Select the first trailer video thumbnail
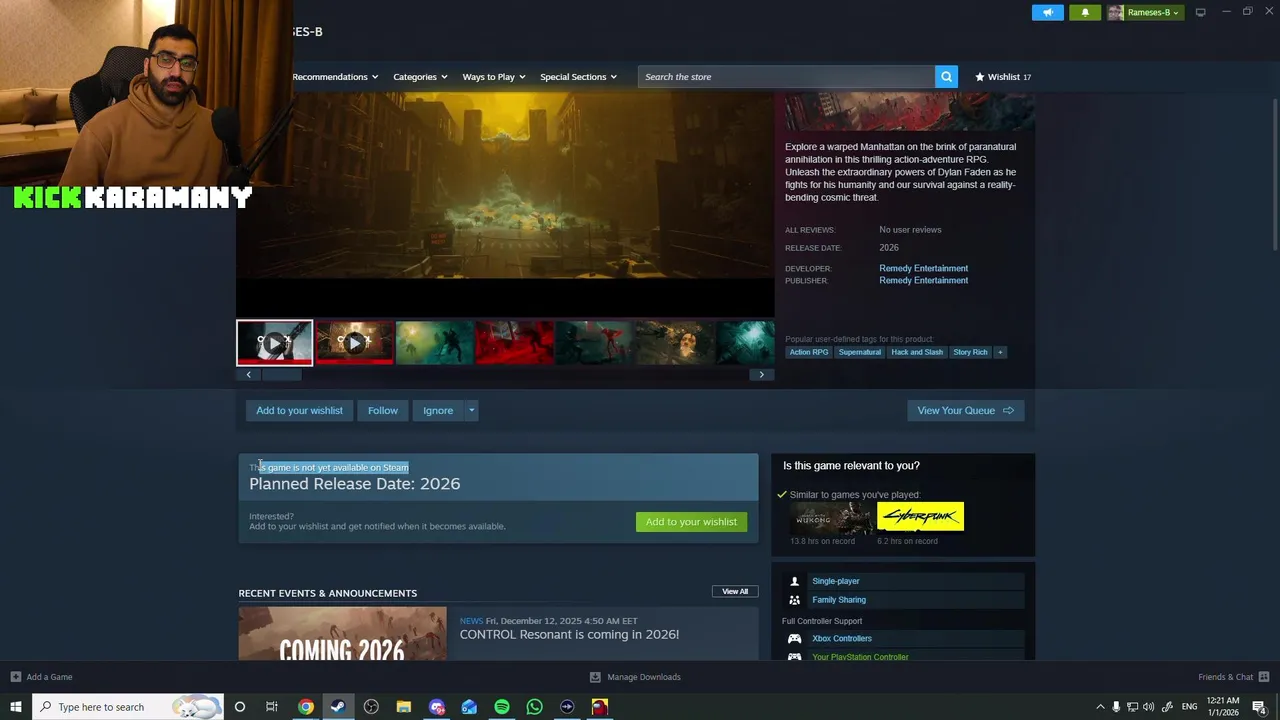 click(x=274, y=342)
